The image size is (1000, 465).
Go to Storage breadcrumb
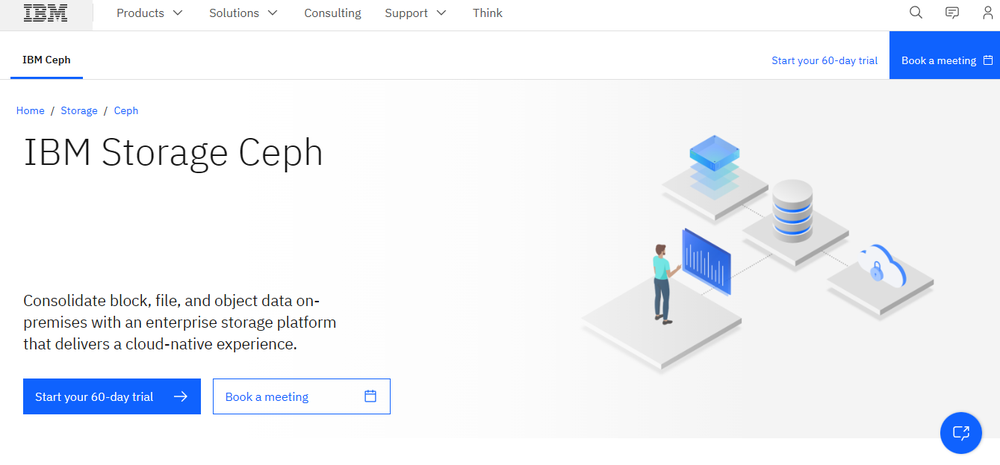[79, 110]
